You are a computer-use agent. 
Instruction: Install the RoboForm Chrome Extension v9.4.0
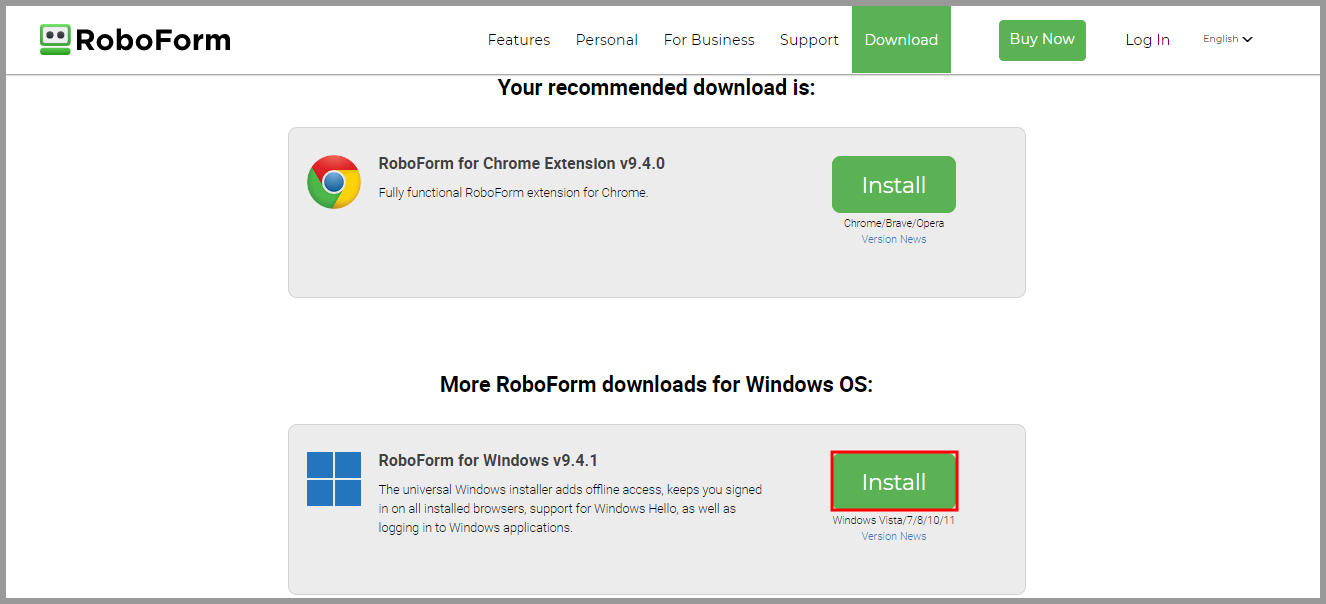click(893, 184)
